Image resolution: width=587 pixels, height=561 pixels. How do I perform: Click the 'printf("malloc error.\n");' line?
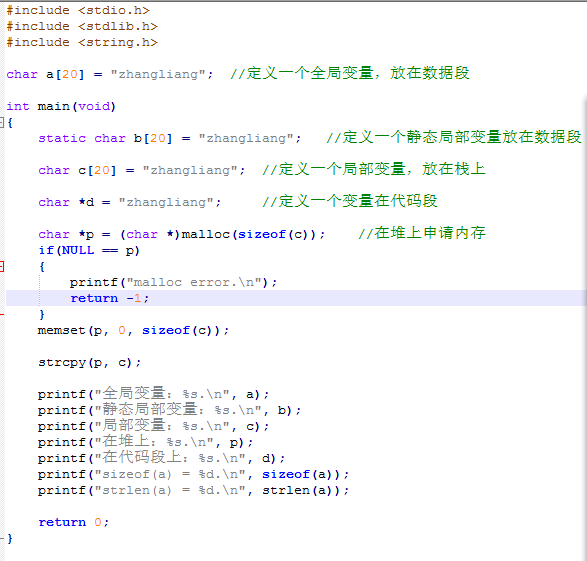click(173, 283)
